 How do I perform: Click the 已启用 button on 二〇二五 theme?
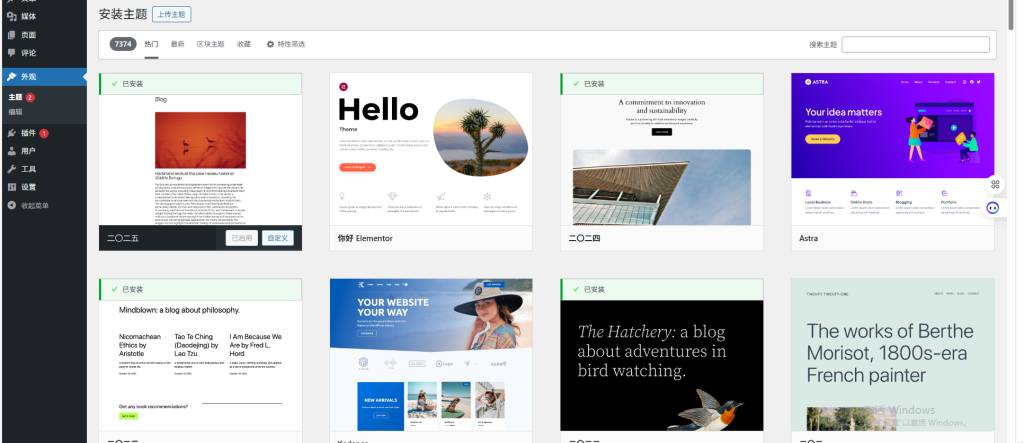point(242,238)
